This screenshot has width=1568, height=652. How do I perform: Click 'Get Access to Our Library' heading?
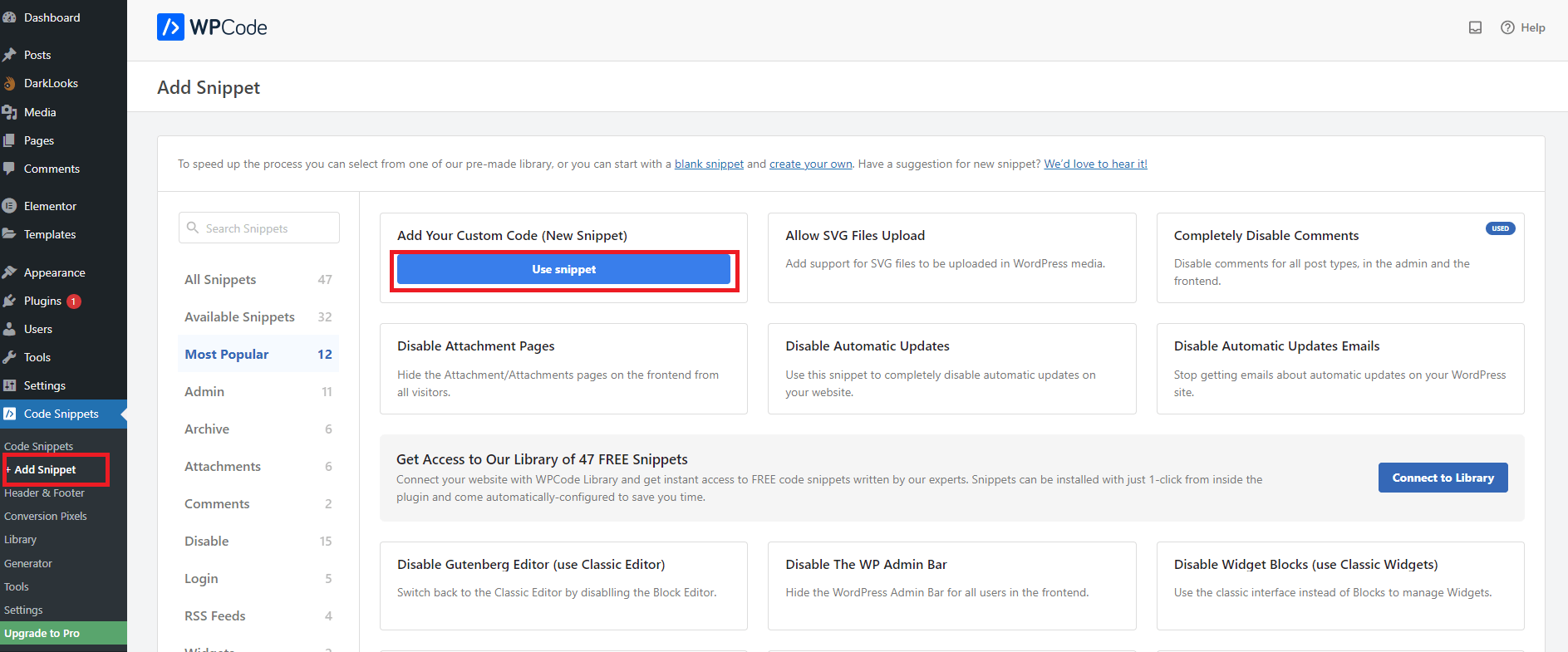coord(542,459)
